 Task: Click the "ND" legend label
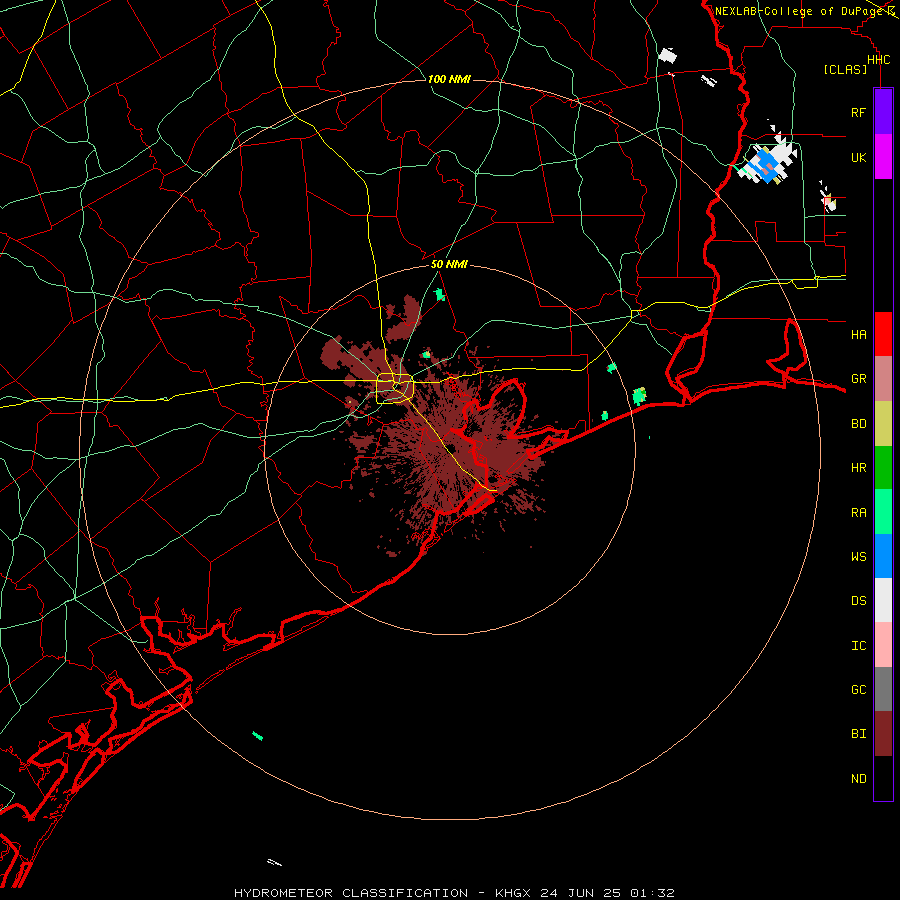click(858, 779)
